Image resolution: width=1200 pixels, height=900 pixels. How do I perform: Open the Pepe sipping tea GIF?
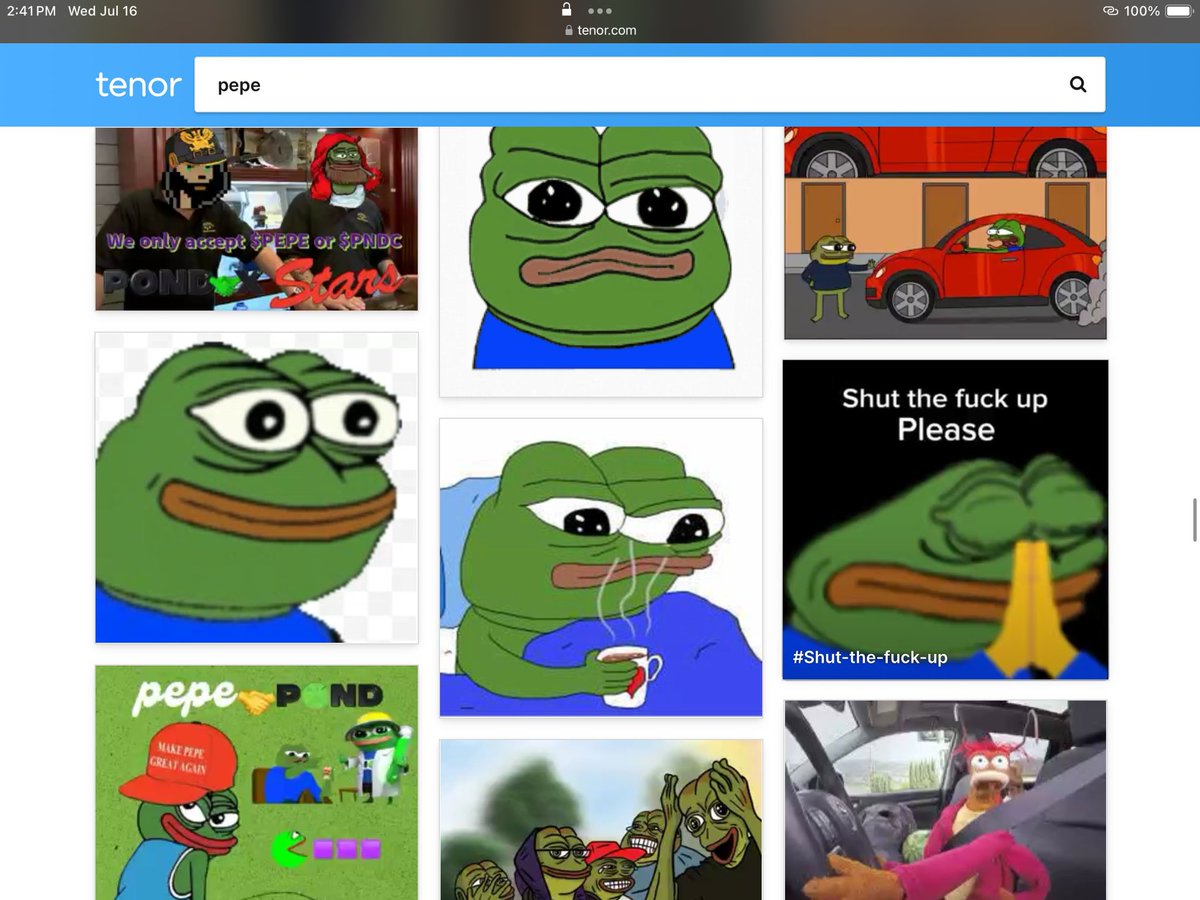pos(601,567)
